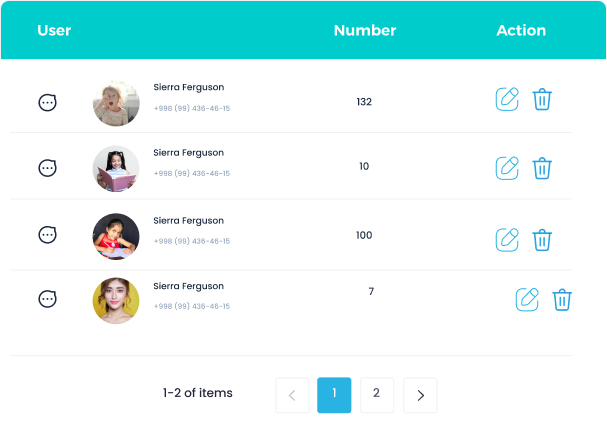
Task: Delete the row with number 7
Action: point(562,299)
